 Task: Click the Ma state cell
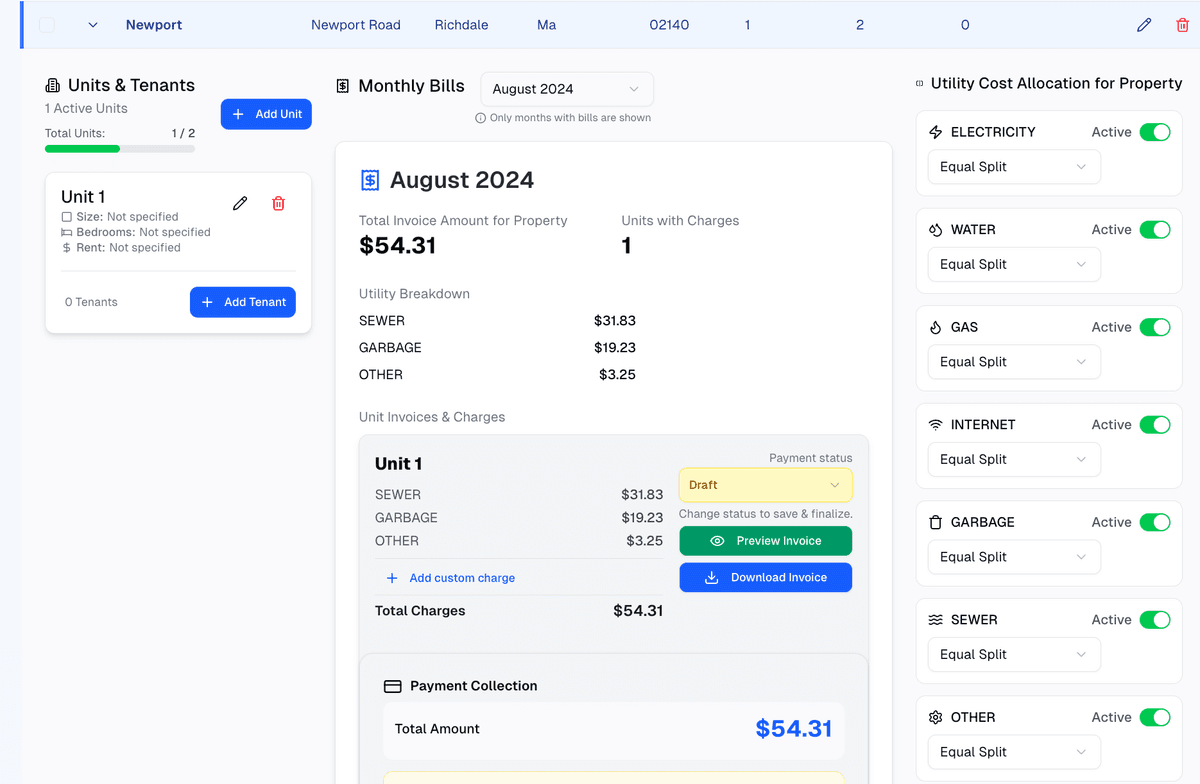click(x=546, y=25)
